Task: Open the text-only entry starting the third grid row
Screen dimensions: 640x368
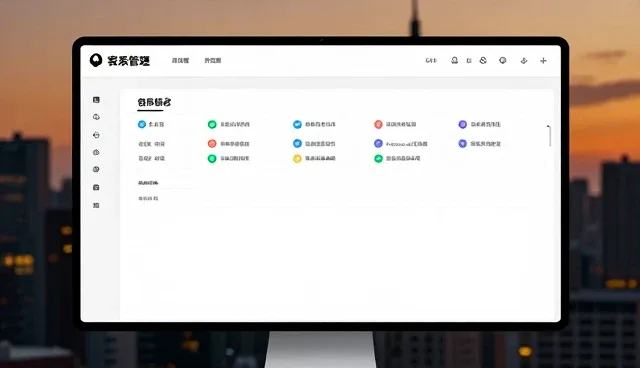Action: click(x=151, y=158)
